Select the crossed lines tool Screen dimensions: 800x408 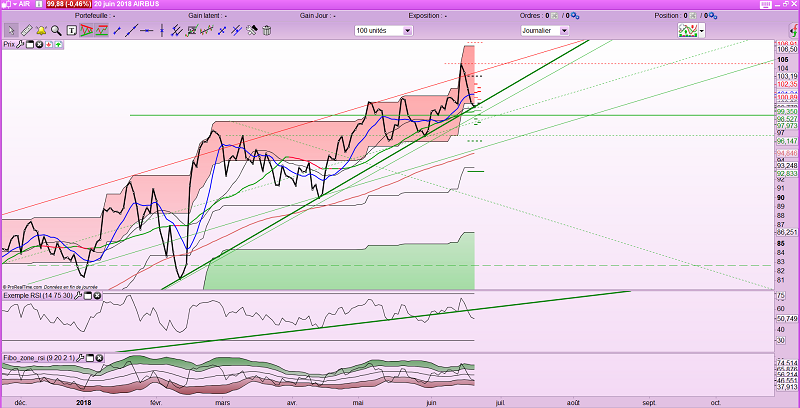(222, 31)
